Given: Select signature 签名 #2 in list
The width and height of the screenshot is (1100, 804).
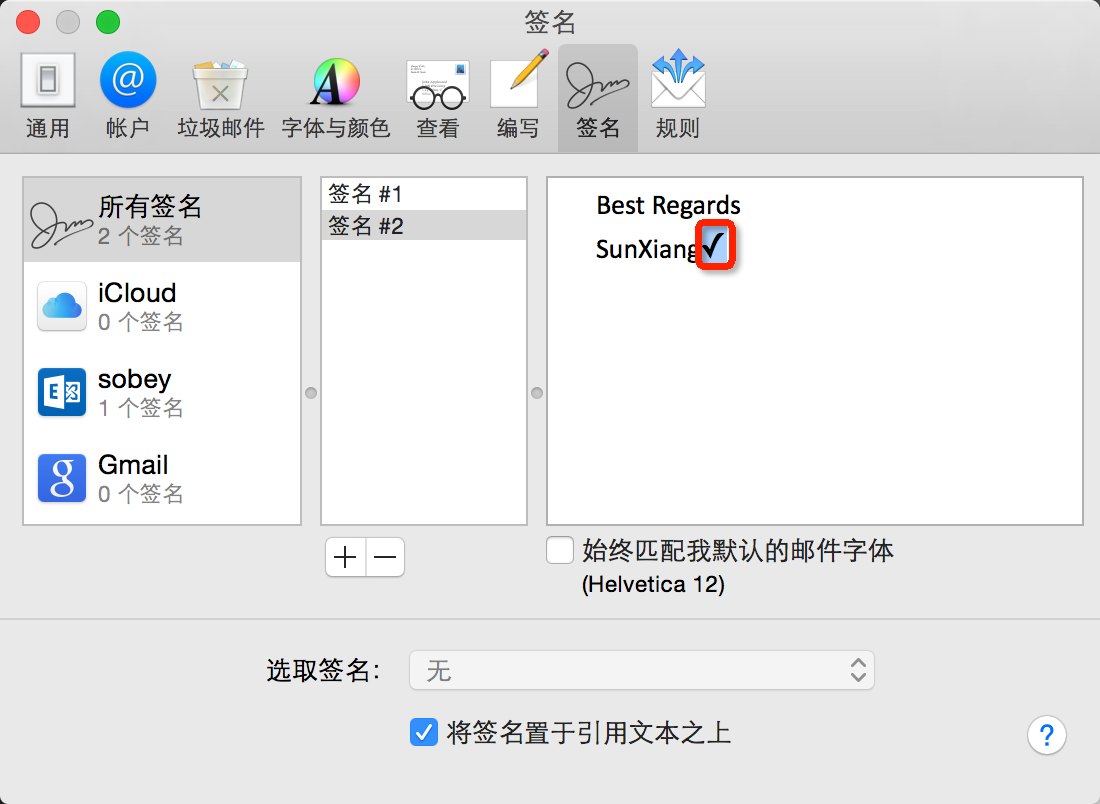Looking at the screenshot, I should [423, 226].
